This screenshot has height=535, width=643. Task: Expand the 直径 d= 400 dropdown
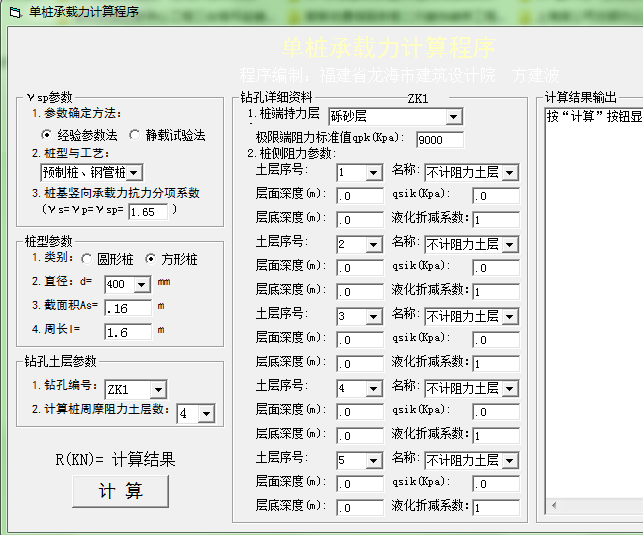pyautogui.click(x=141, y=284)
